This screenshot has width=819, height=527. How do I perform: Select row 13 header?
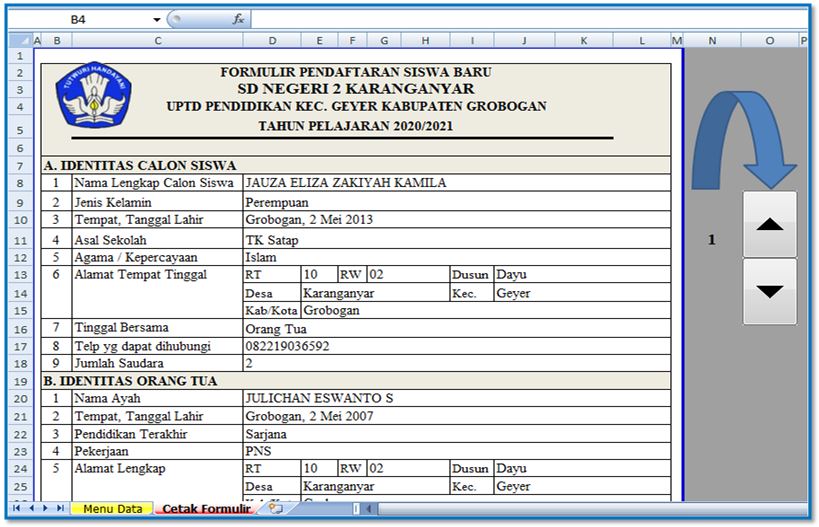20,275
